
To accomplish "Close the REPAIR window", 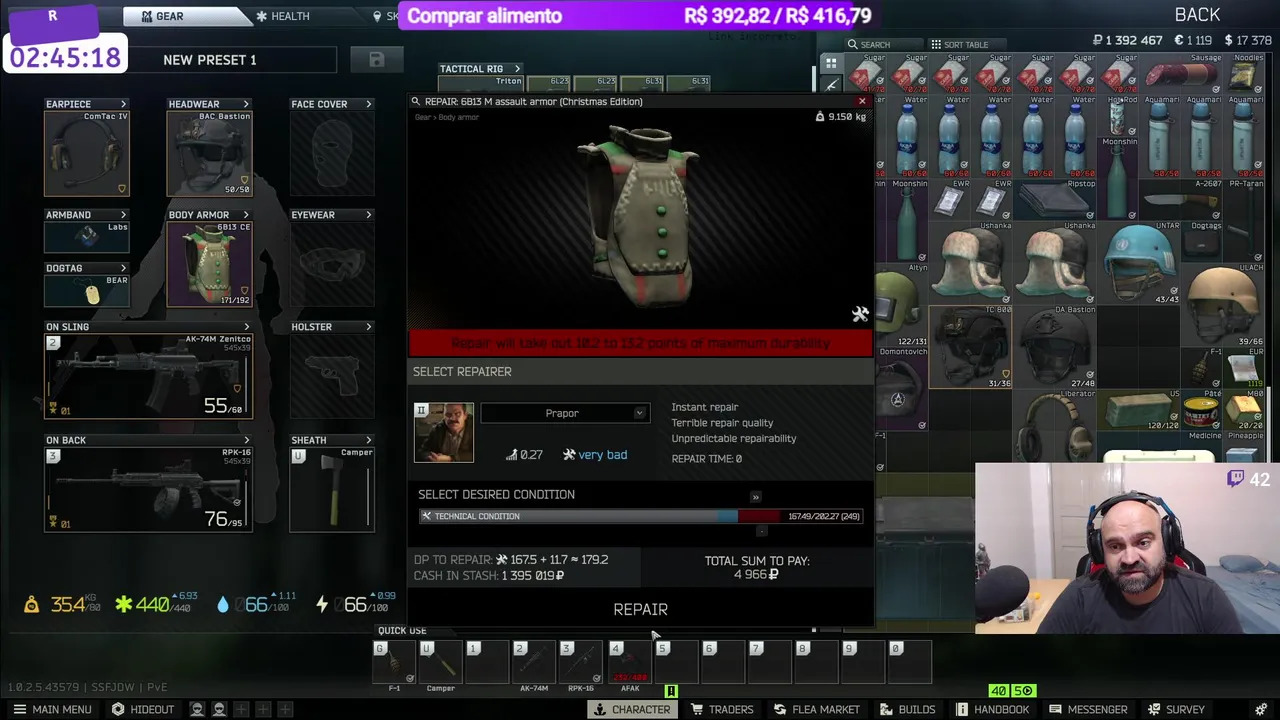I will coord(862,101).
